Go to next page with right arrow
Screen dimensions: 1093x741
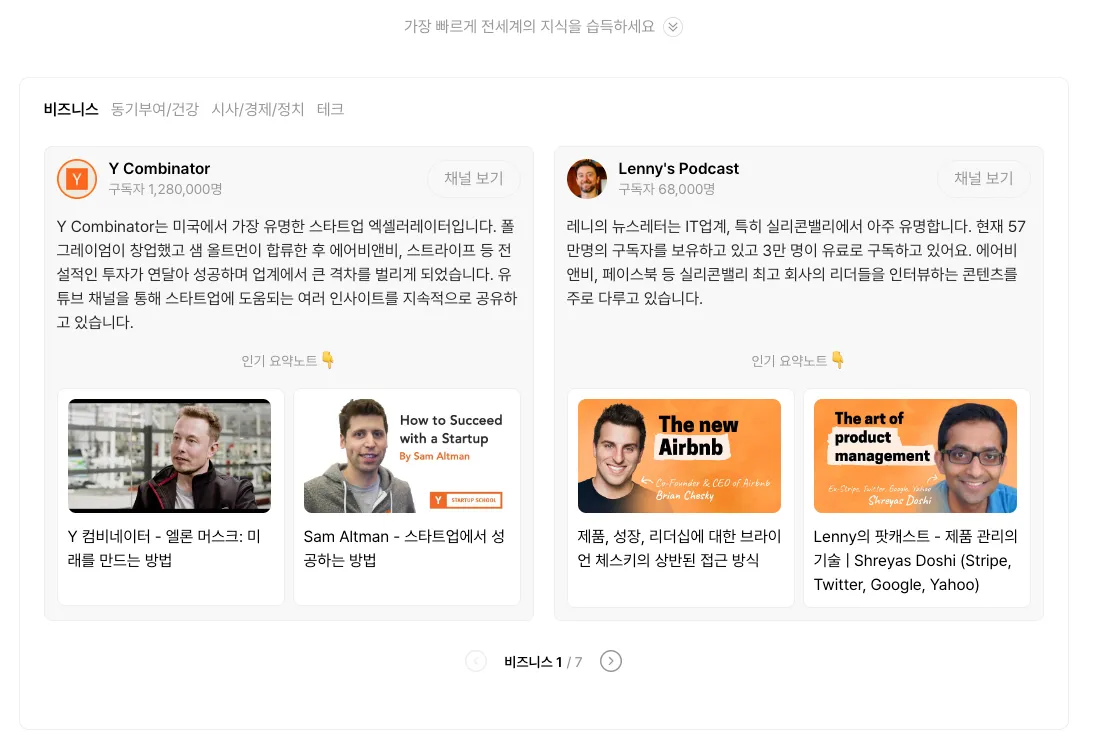pos(611,661)
